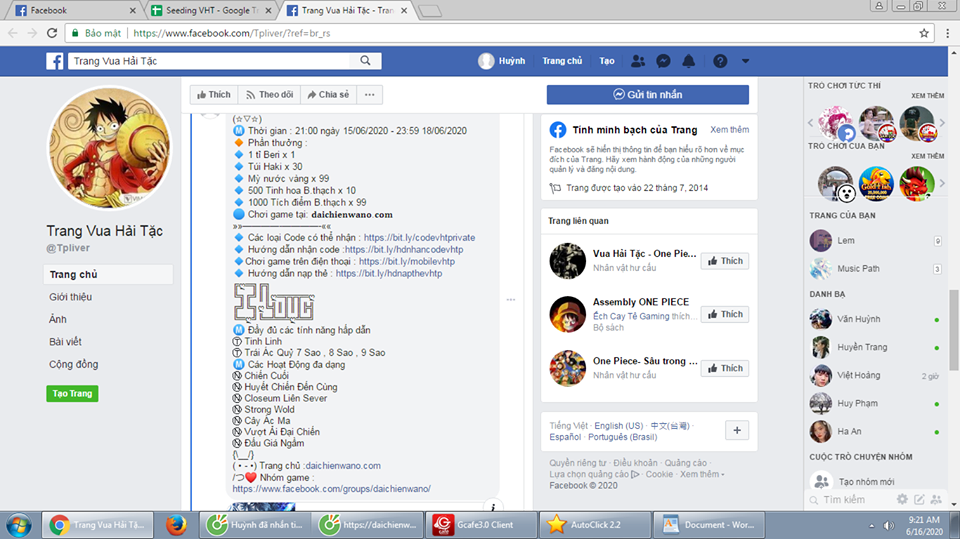Open Vua Hải Tặc related page thumbnail

coord(568,261)
